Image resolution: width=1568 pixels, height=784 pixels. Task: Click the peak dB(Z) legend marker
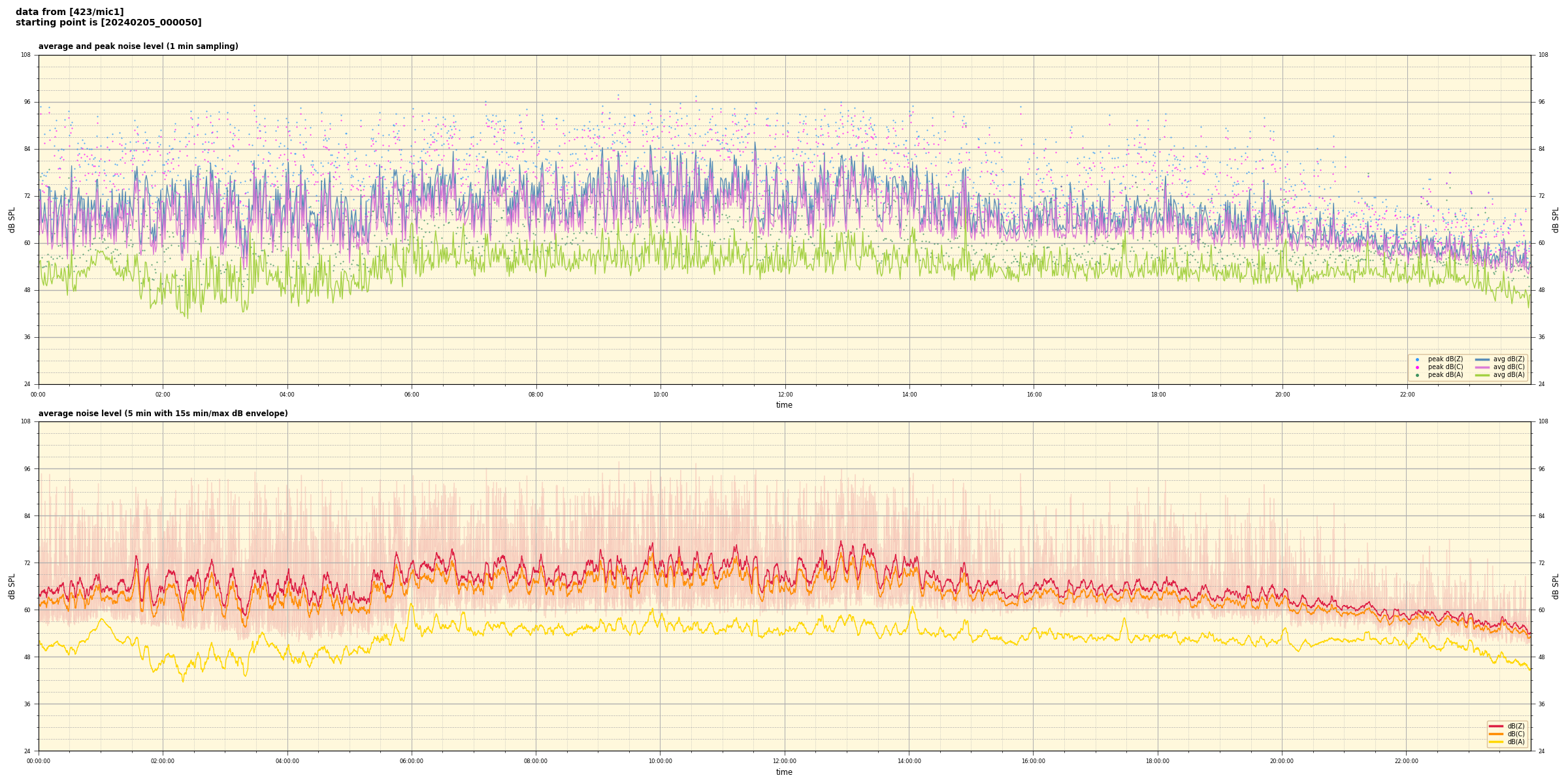[x=1417, y=359]
